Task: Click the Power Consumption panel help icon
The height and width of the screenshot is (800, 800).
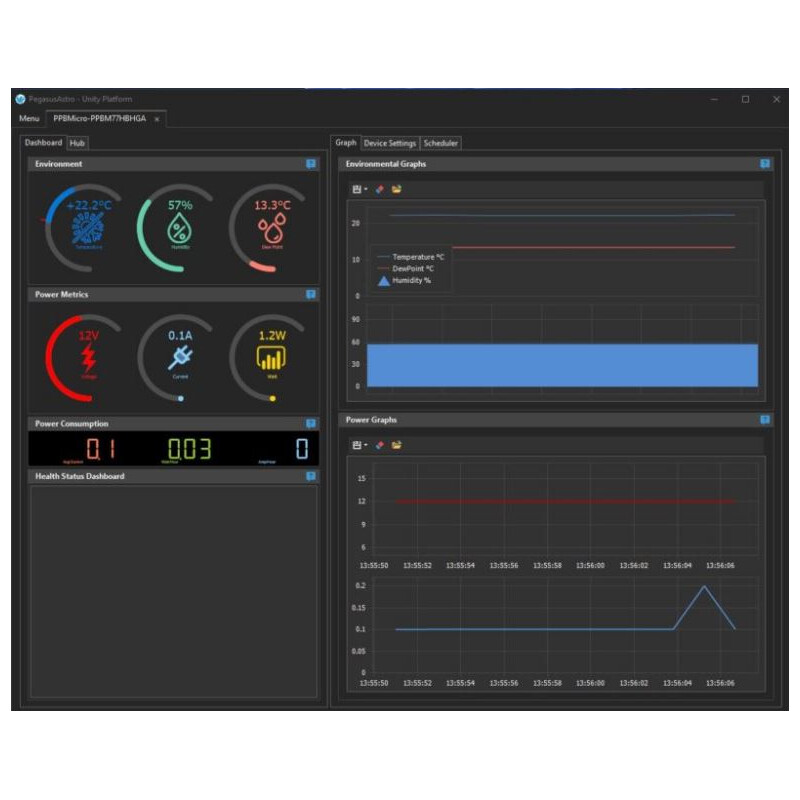Action: [x=311, y=424]
